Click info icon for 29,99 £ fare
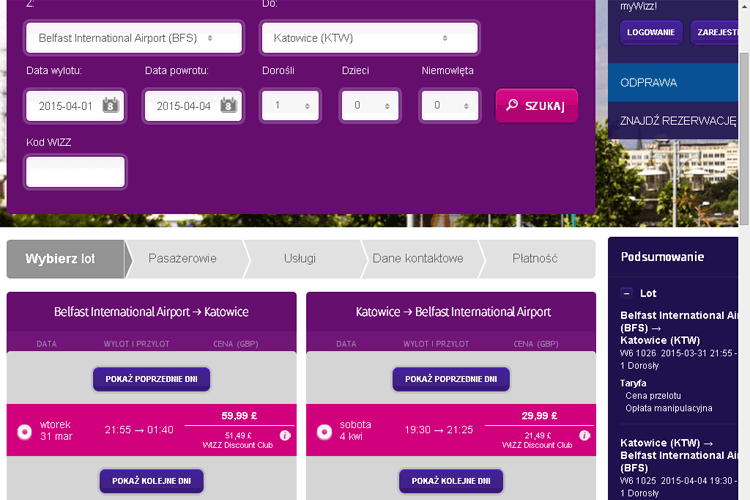The height and width of the screenshot is (500, 750). [x=585, y=435]
